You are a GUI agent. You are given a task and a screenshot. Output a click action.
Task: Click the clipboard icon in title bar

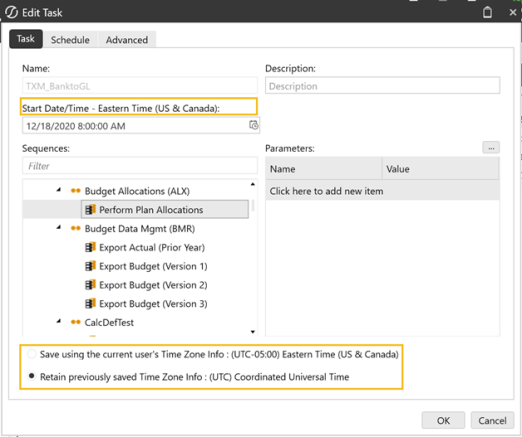click(x=487, y=13)
